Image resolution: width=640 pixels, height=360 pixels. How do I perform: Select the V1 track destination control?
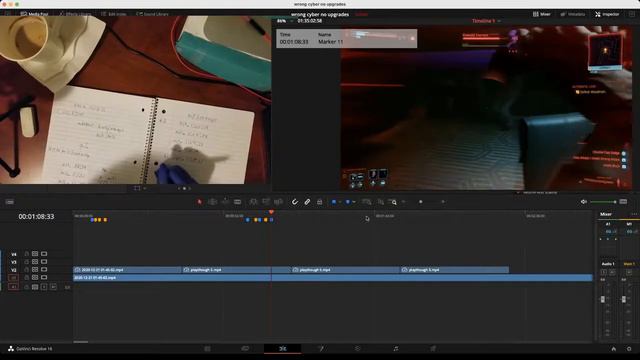click(x=13, y=278)
